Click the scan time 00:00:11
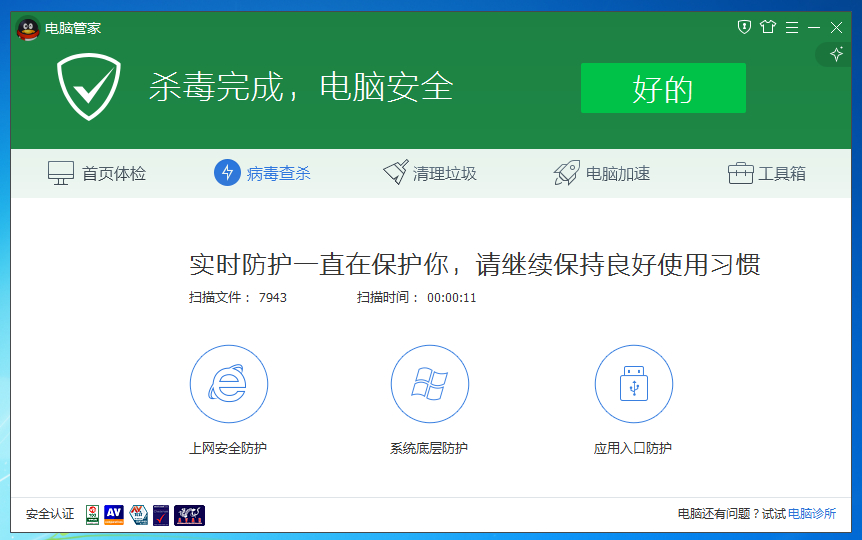Image resolution: width=862 pixels, height=540 pixels. (451, 297)
